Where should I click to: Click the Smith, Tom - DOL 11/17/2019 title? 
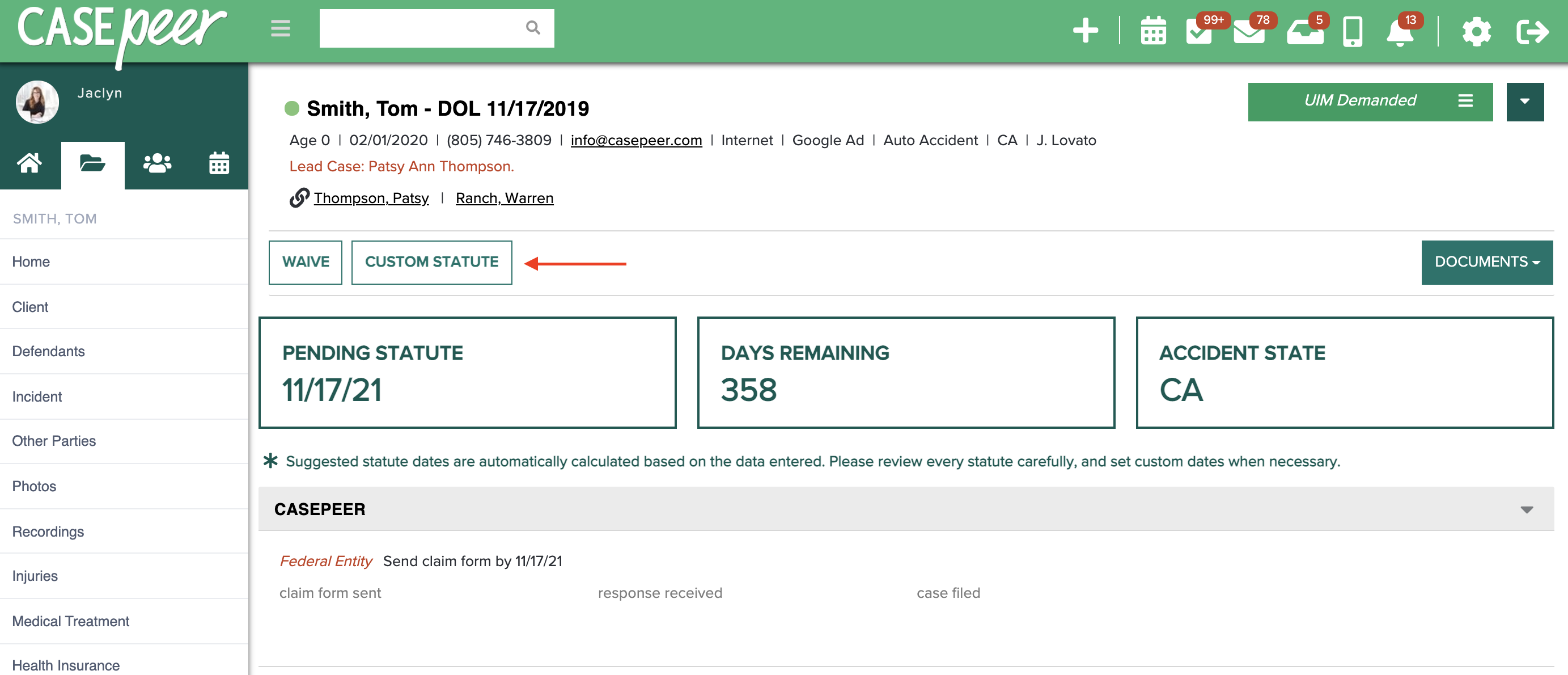pyautogui.click(x=448, y=108)
